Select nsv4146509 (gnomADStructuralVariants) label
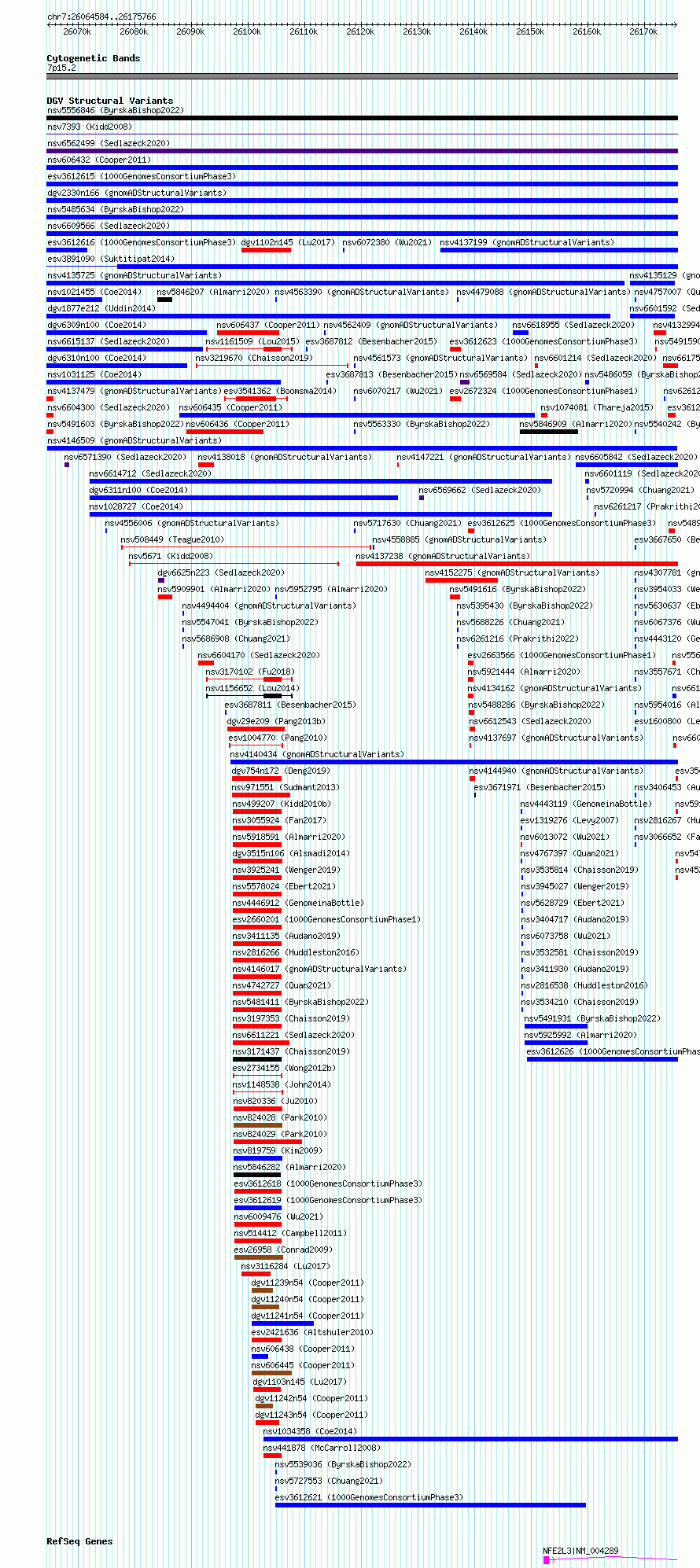Screen dimensions: 700x1568 pos(134,441)
